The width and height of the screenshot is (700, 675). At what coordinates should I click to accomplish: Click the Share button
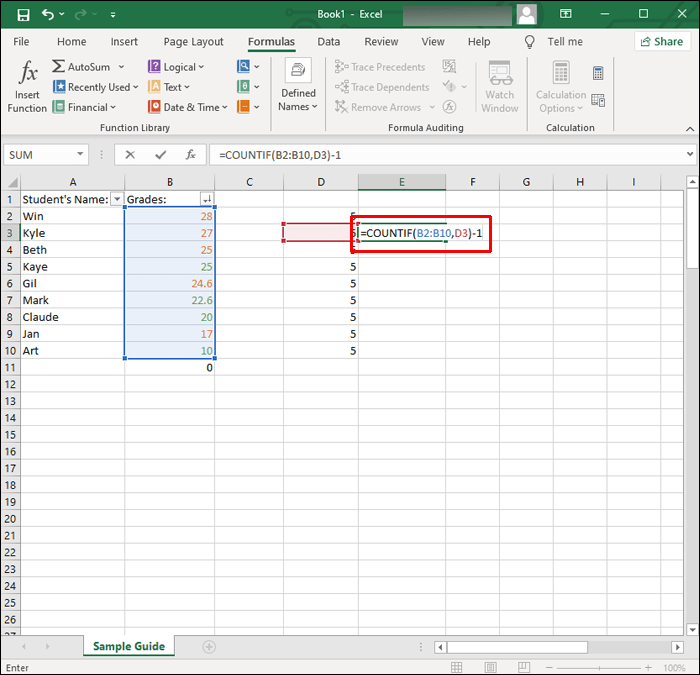(x=662, y=42)
